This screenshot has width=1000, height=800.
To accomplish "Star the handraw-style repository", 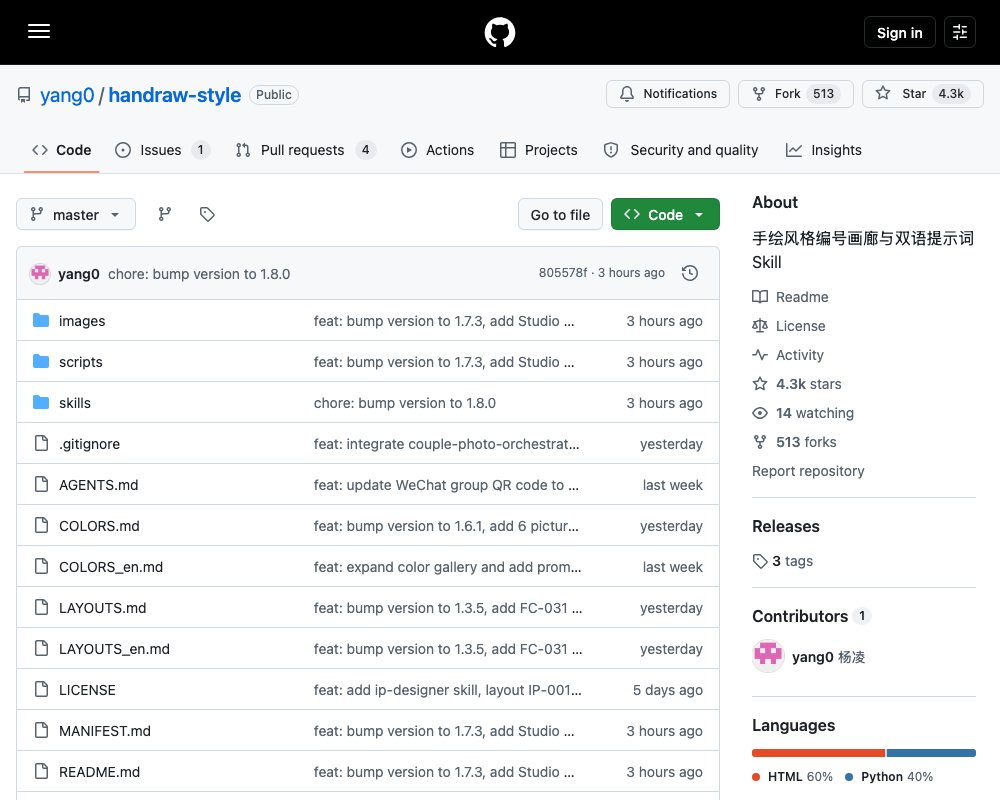I will (x=922, y=94).
